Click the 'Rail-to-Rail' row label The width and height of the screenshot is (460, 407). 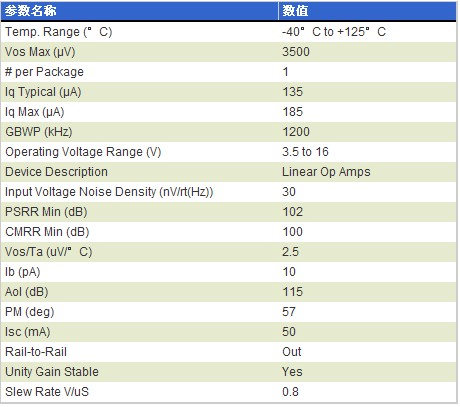pos(36,352)
